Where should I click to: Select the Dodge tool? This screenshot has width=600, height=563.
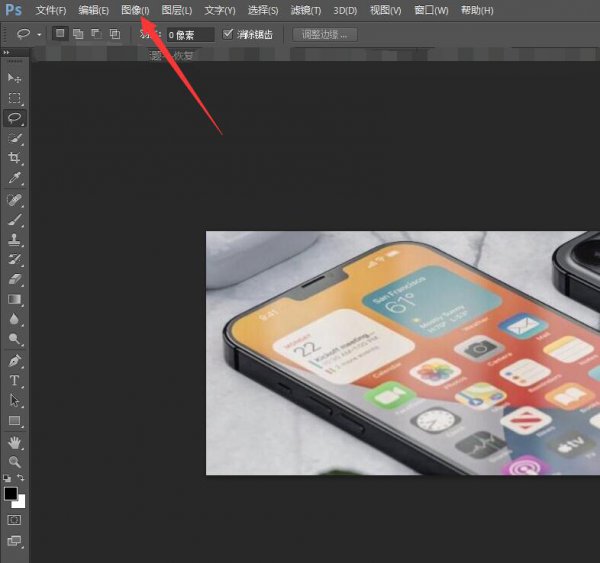(14, 339)
